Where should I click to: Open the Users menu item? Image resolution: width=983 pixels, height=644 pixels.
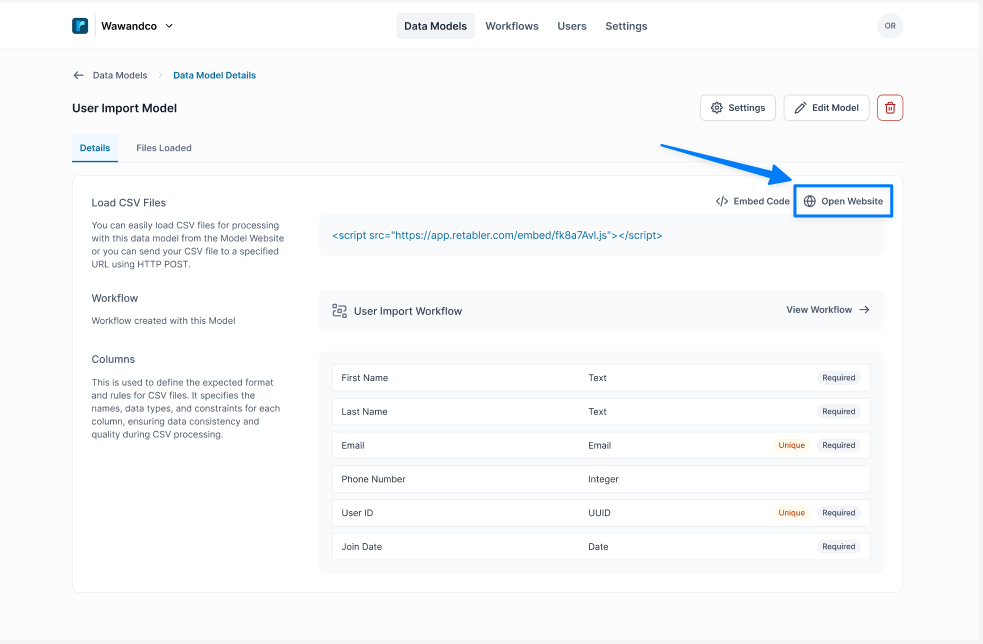pos(572,26)
